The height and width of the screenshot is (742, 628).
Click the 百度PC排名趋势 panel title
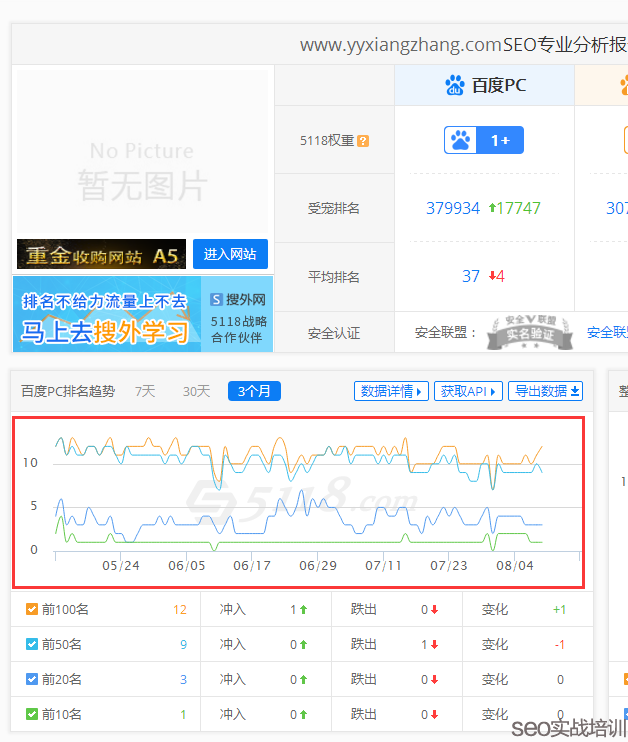[68, 391]
